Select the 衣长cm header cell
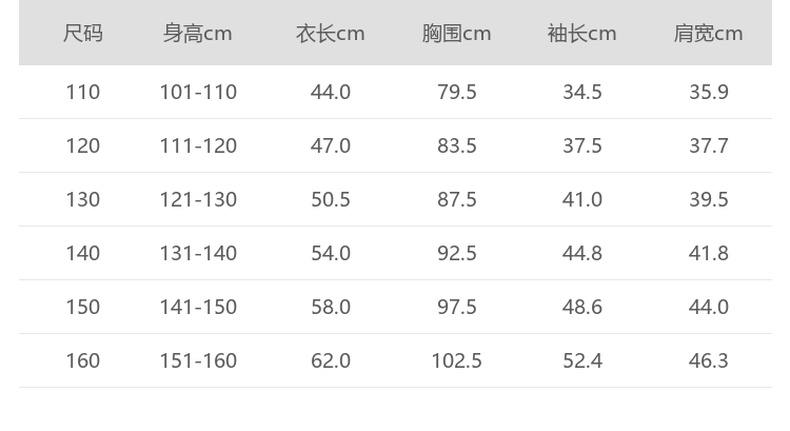The height and width of the screenshot is (431, 790). (x=330, y=33)
